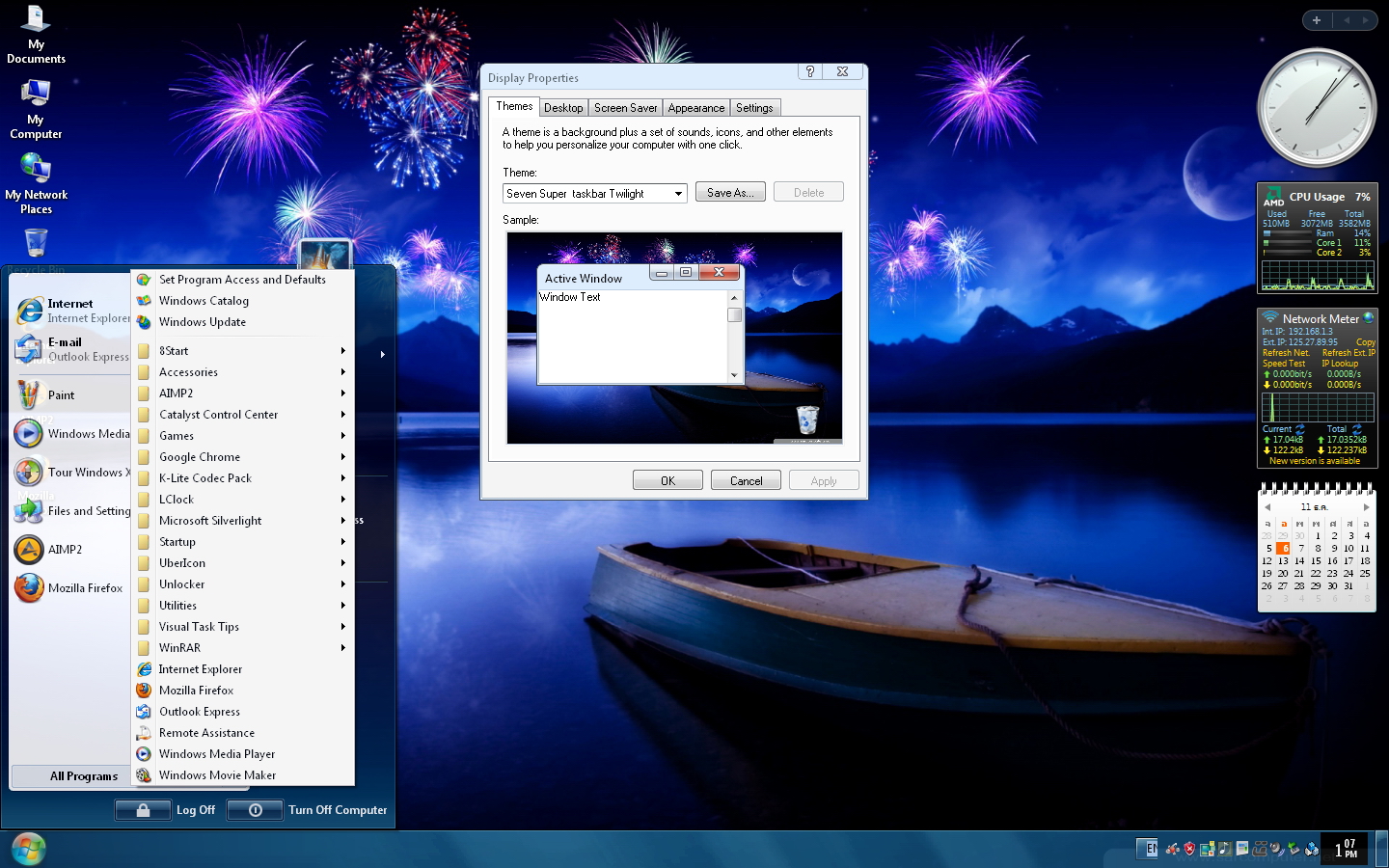Open the Theme selection dropdown
1389x868 pixels.
(676, 193)
